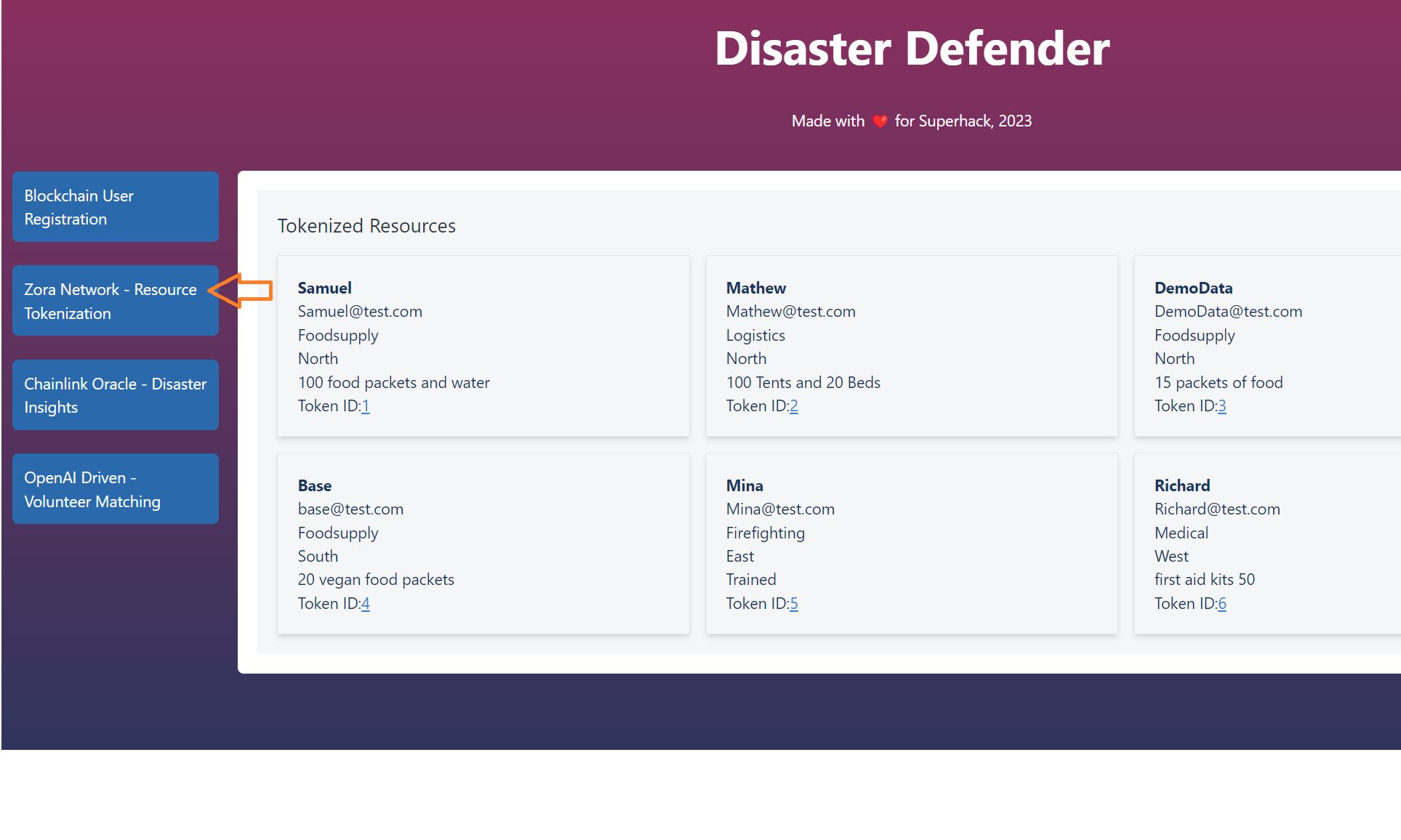Viewport: 1401px width, 840px height.
Task: Open Token ID 4 link for Base
Action: tap(366, 604)
